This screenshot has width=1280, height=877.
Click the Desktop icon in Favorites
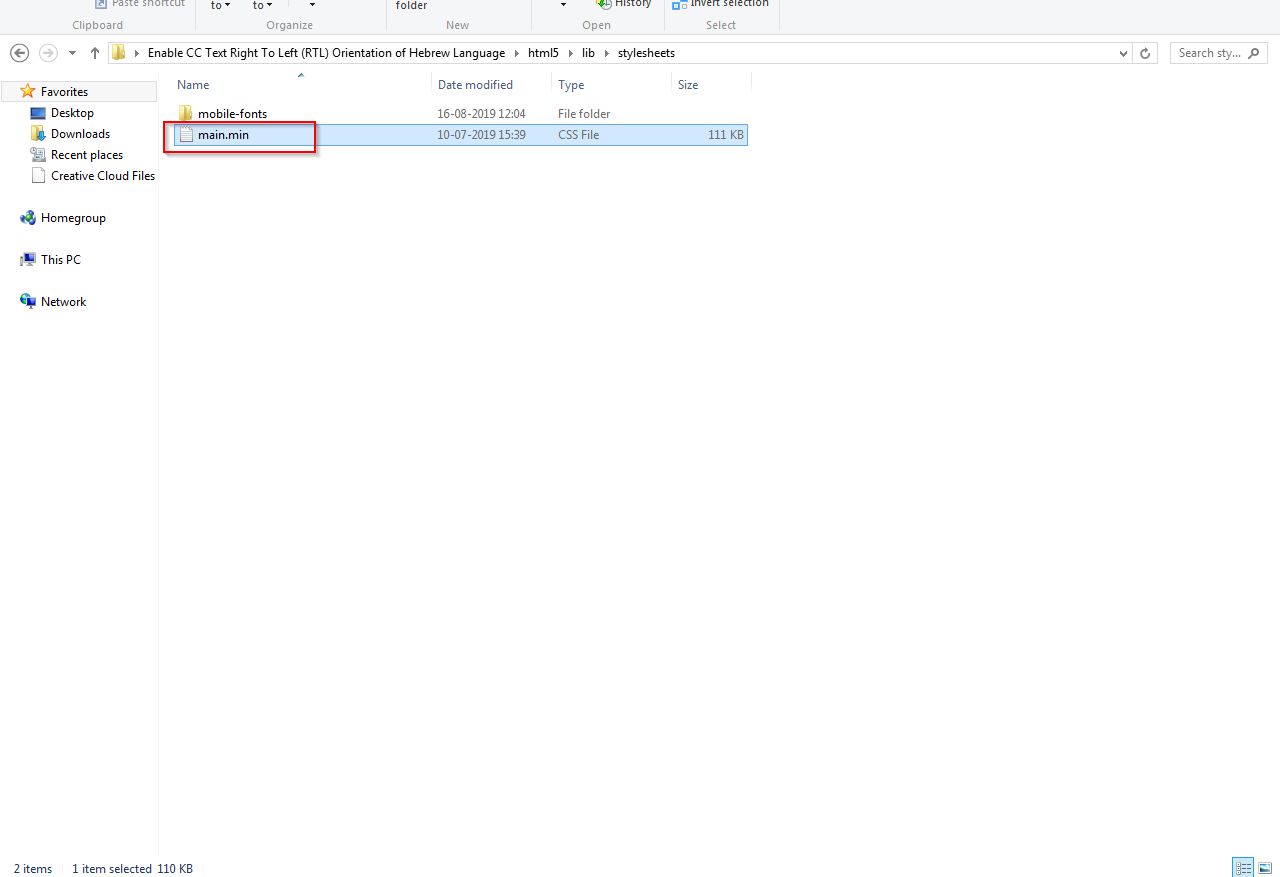[x=39, y=113]
